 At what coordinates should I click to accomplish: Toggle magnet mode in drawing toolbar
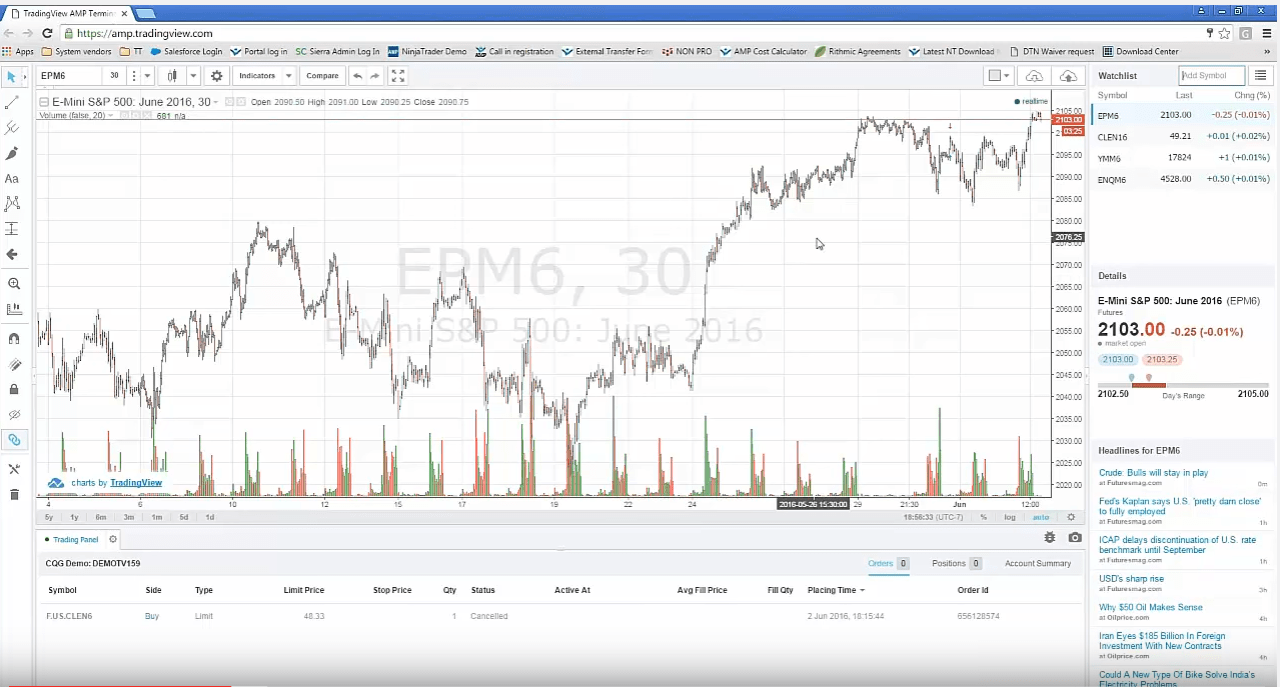(13, 339)
